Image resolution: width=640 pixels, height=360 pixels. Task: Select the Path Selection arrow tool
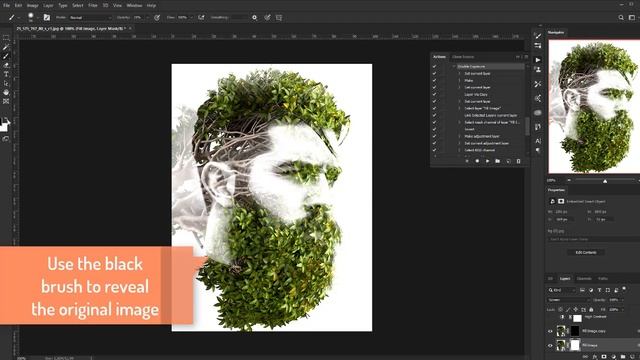[6, 83]
